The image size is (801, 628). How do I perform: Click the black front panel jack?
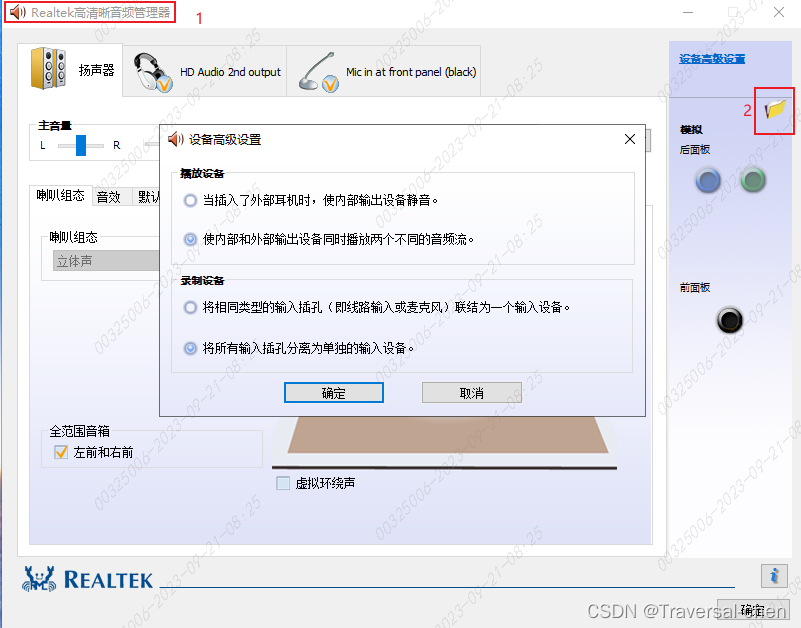[729, 320]
